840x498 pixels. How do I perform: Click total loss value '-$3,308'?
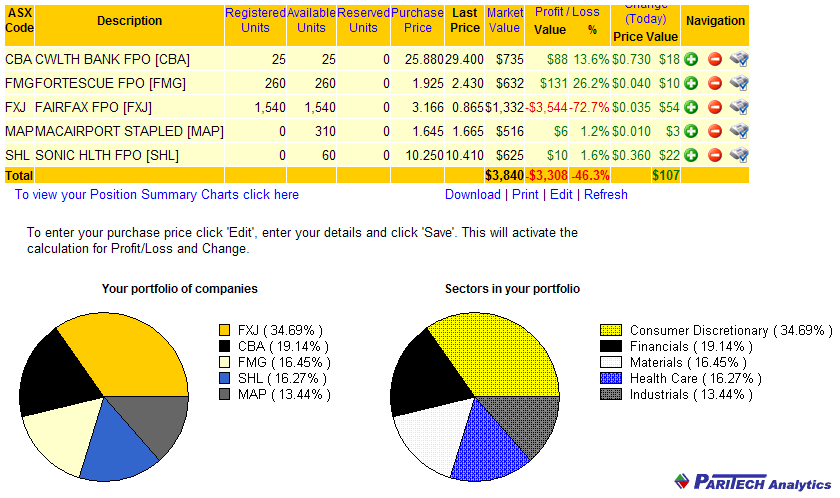(546, 175)
